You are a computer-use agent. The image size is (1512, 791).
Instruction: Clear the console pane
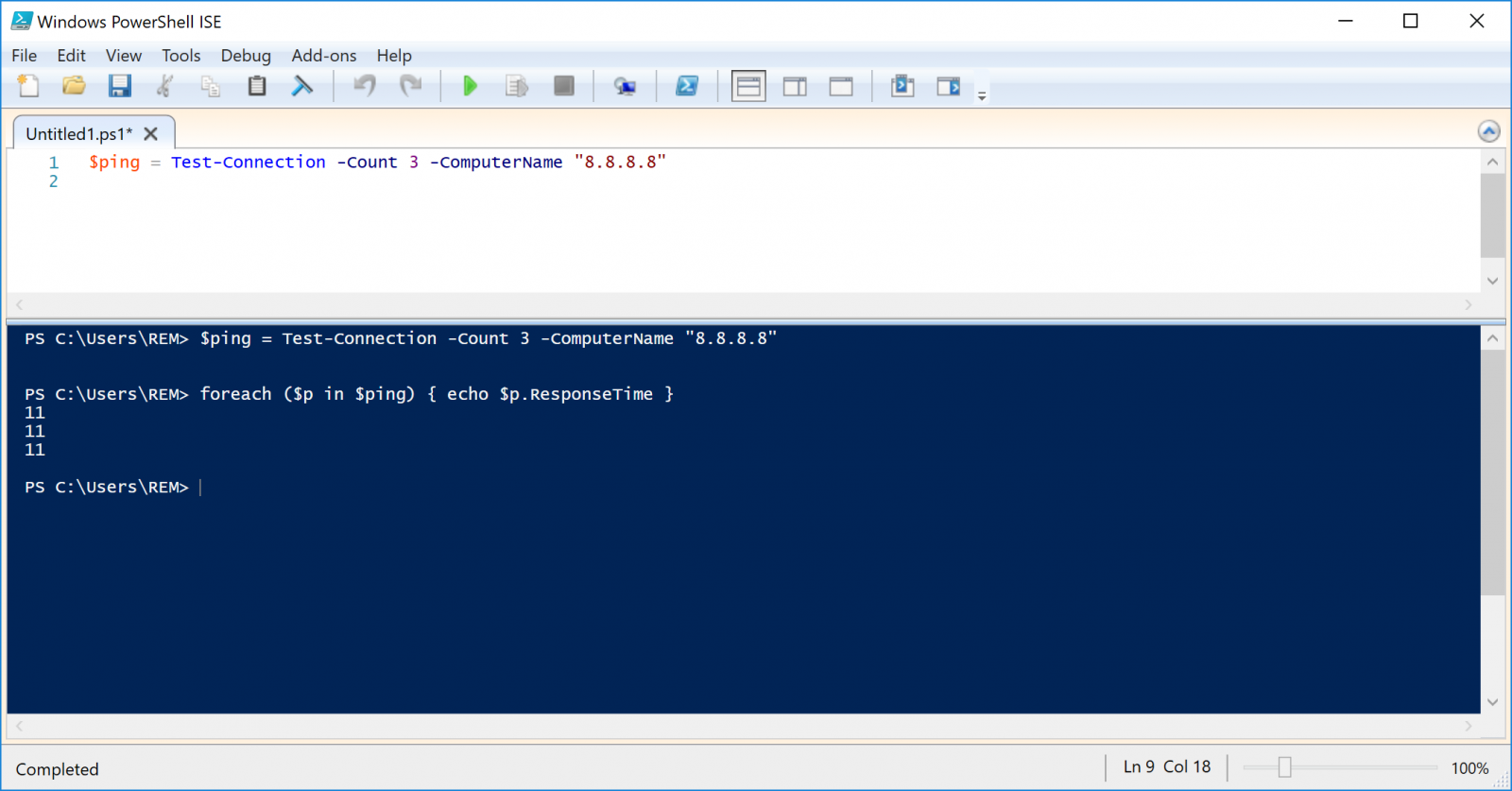pyautogui.click(x=302, y=86)
